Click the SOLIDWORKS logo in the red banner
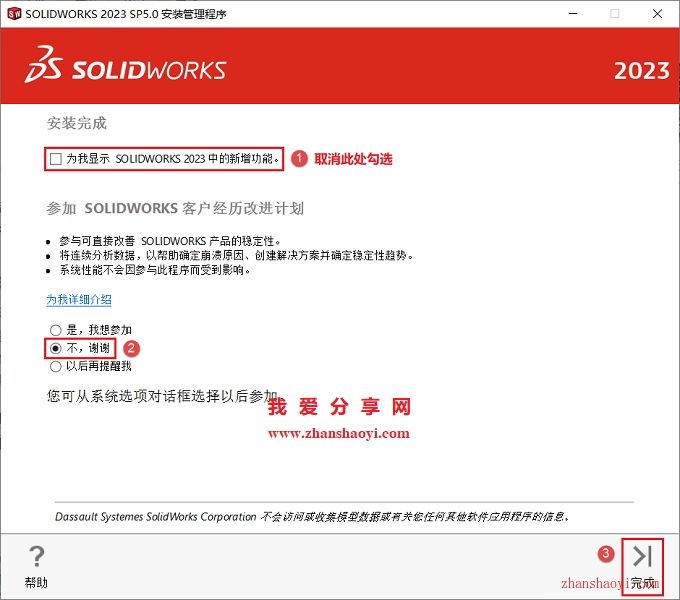 [x=126, y=65]
